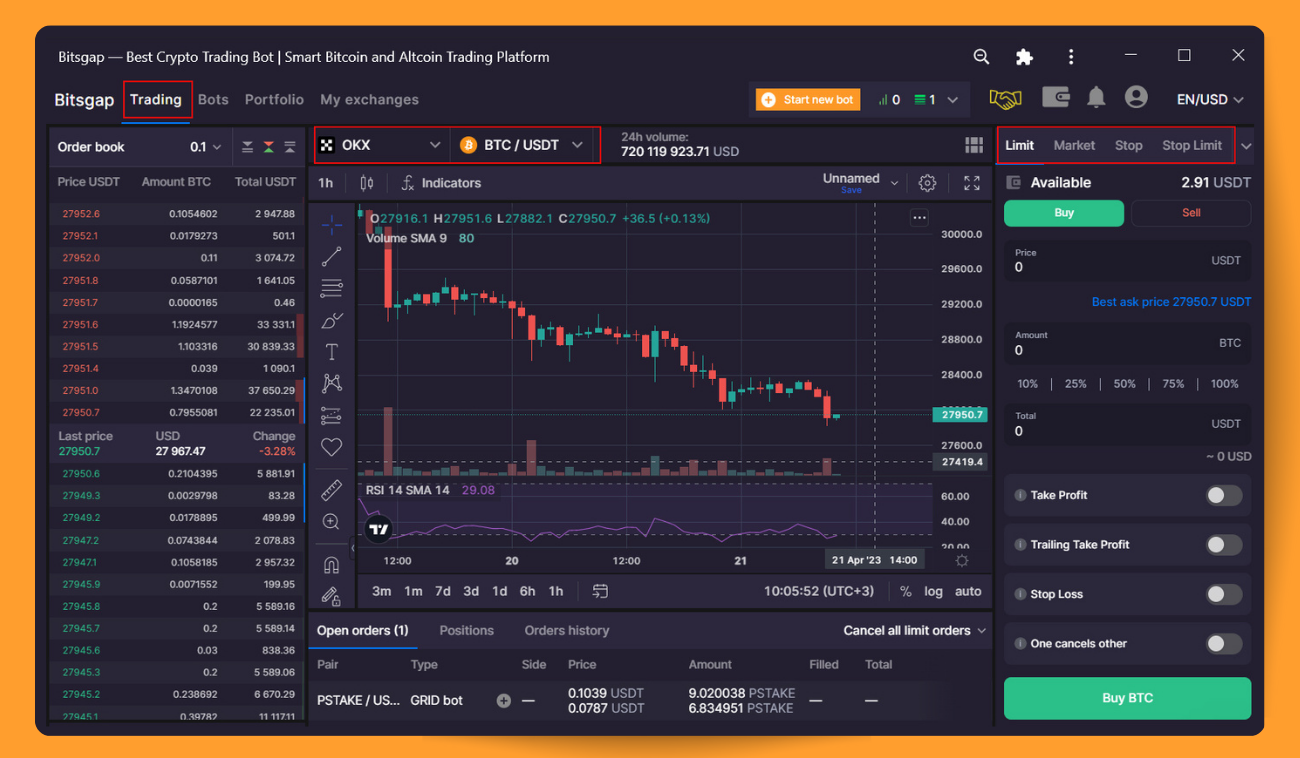Viewport: 1300px width, 758px height.
Task: Select the brush drawing tool
Action: pyautogui.click(x=332, y=320)
